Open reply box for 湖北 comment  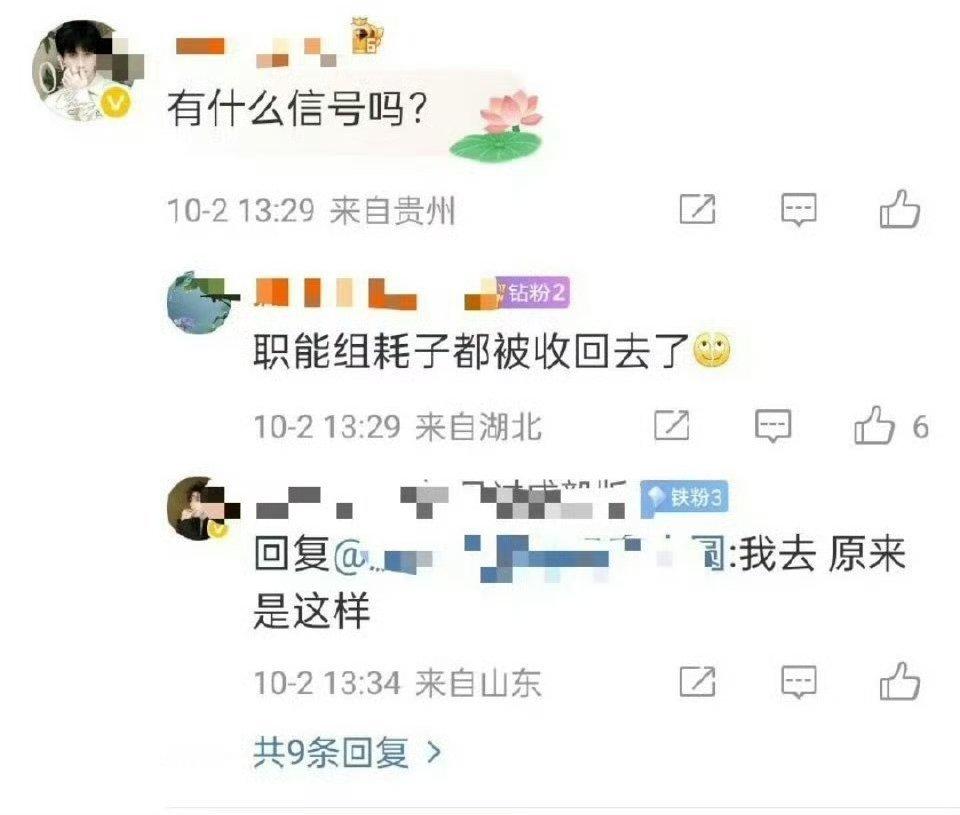point(773,426)
